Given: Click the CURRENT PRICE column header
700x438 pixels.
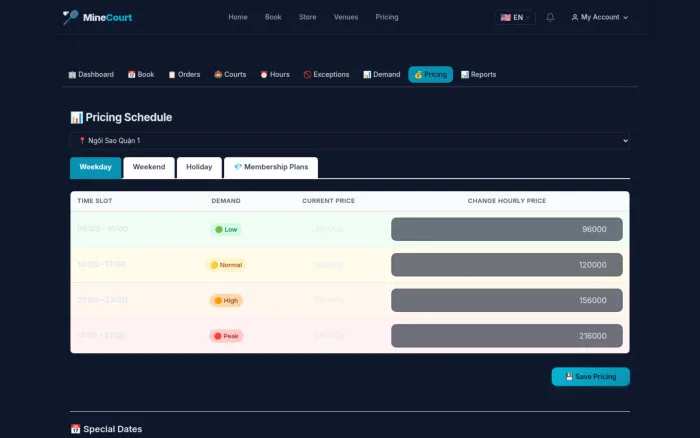Looking at the screenshot, I should (329, 201).
